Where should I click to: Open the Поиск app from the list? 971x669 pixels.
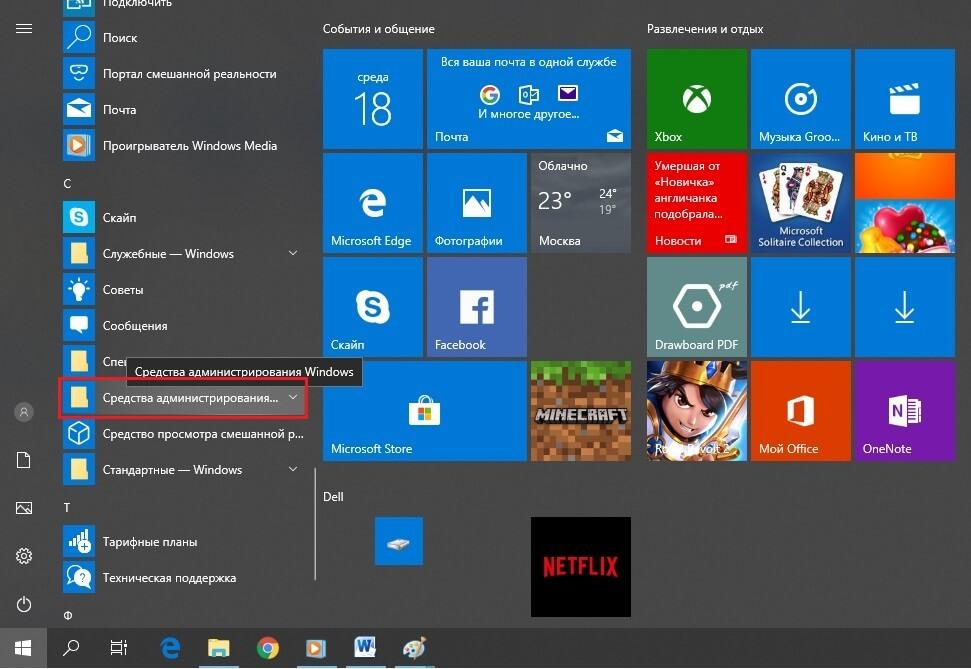pos(183,38)
